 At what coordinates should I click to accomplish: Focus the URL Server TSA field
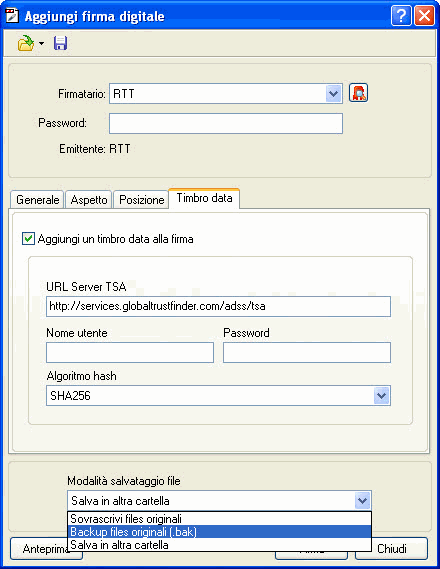[218, 306]
